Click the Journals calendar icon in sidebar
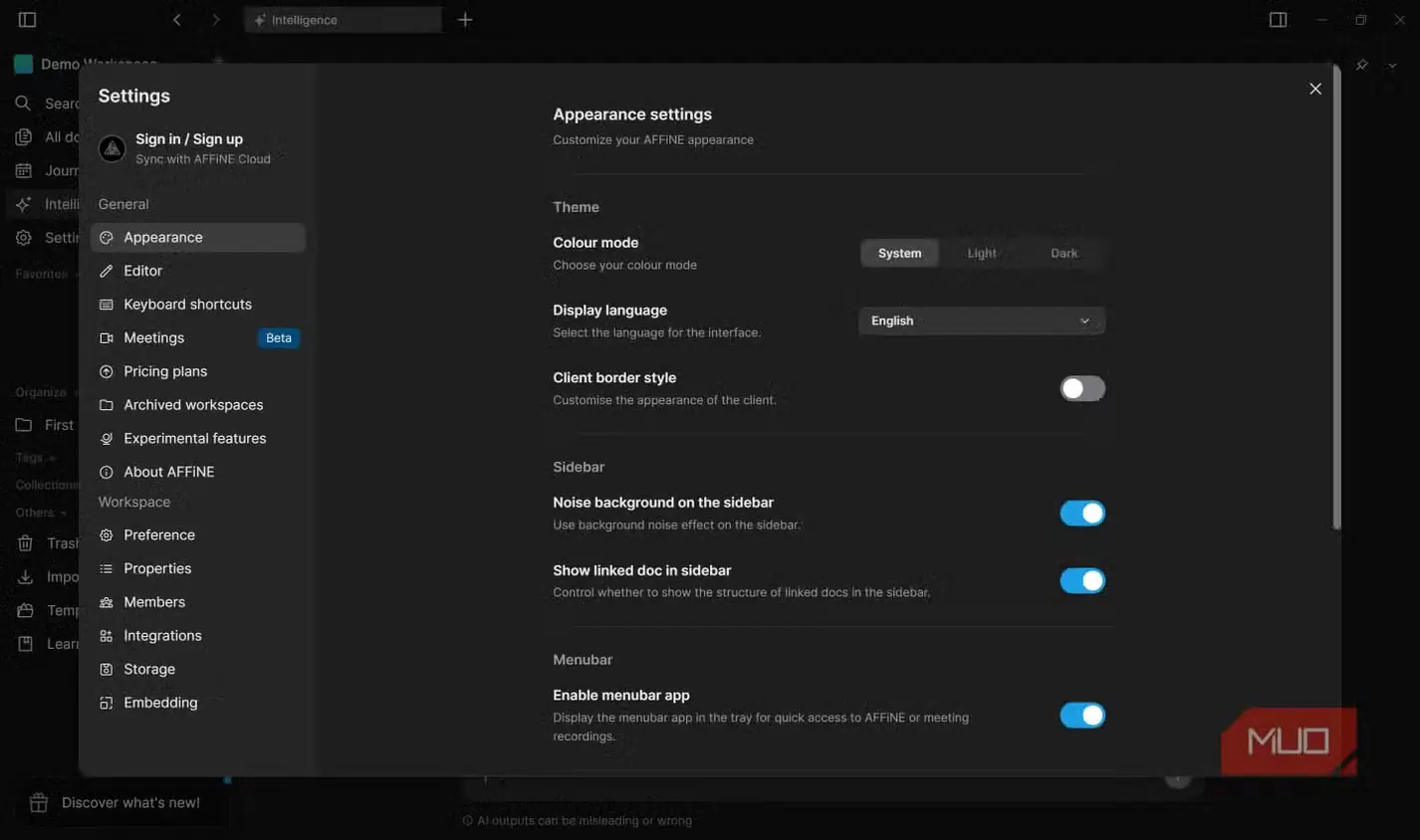 click(x=24, y=170)
